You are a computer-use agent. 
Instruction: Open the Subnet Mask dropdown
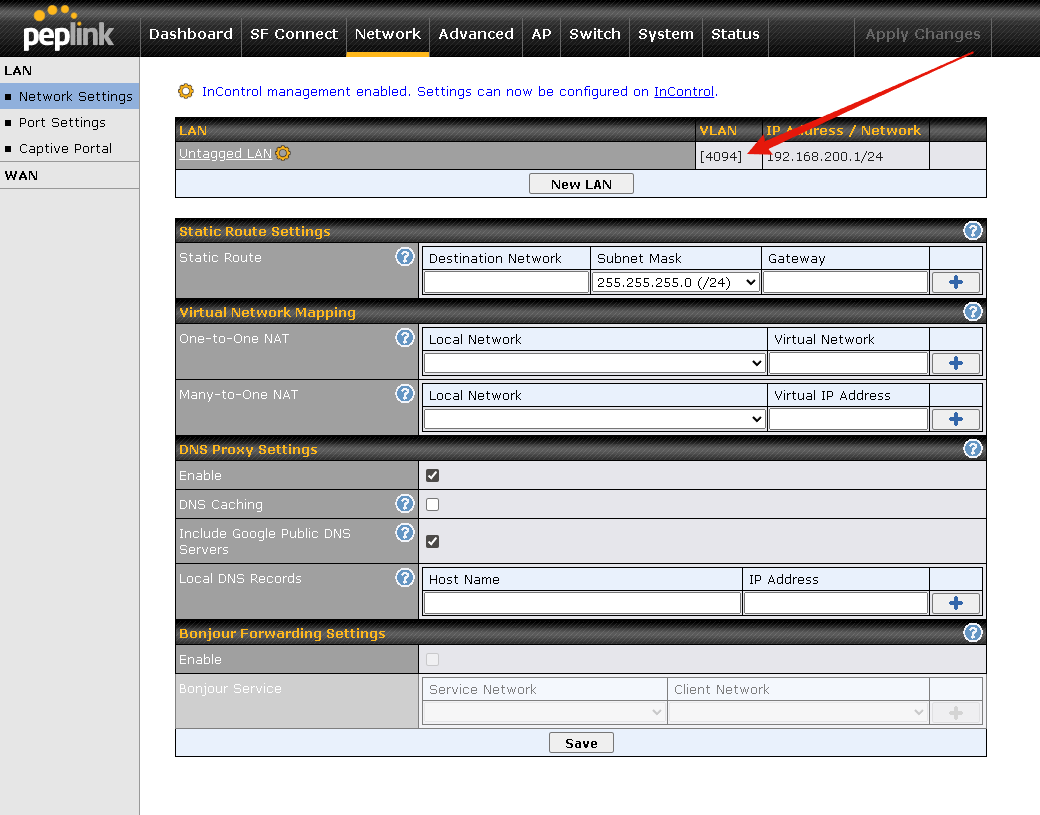coord(676,283)
